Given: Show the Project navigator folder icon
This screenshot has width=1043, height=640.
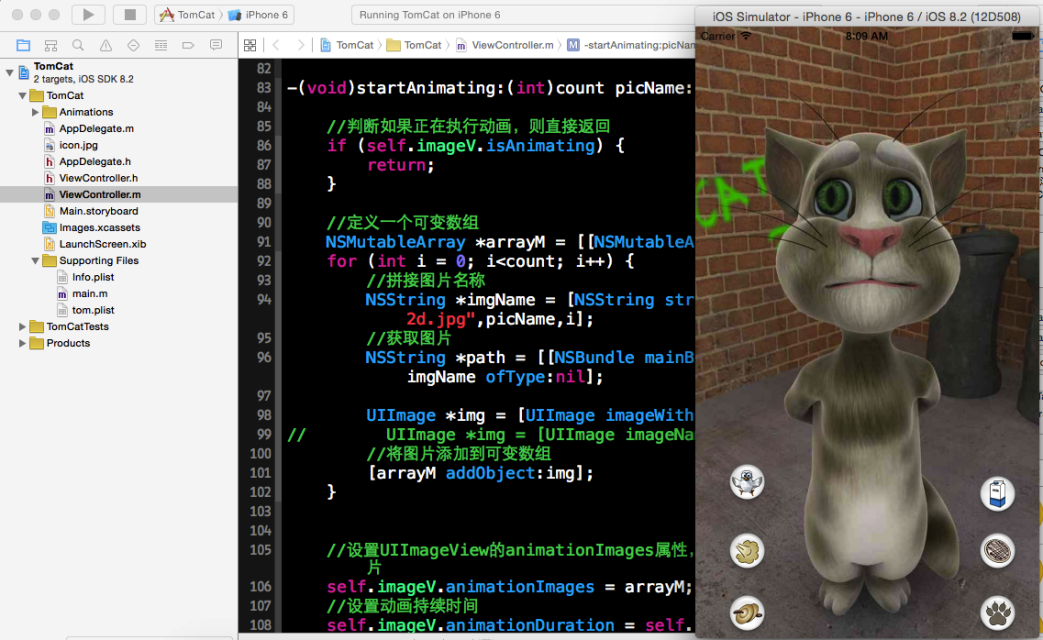Looking at the screenshot, I should [23, 45].
